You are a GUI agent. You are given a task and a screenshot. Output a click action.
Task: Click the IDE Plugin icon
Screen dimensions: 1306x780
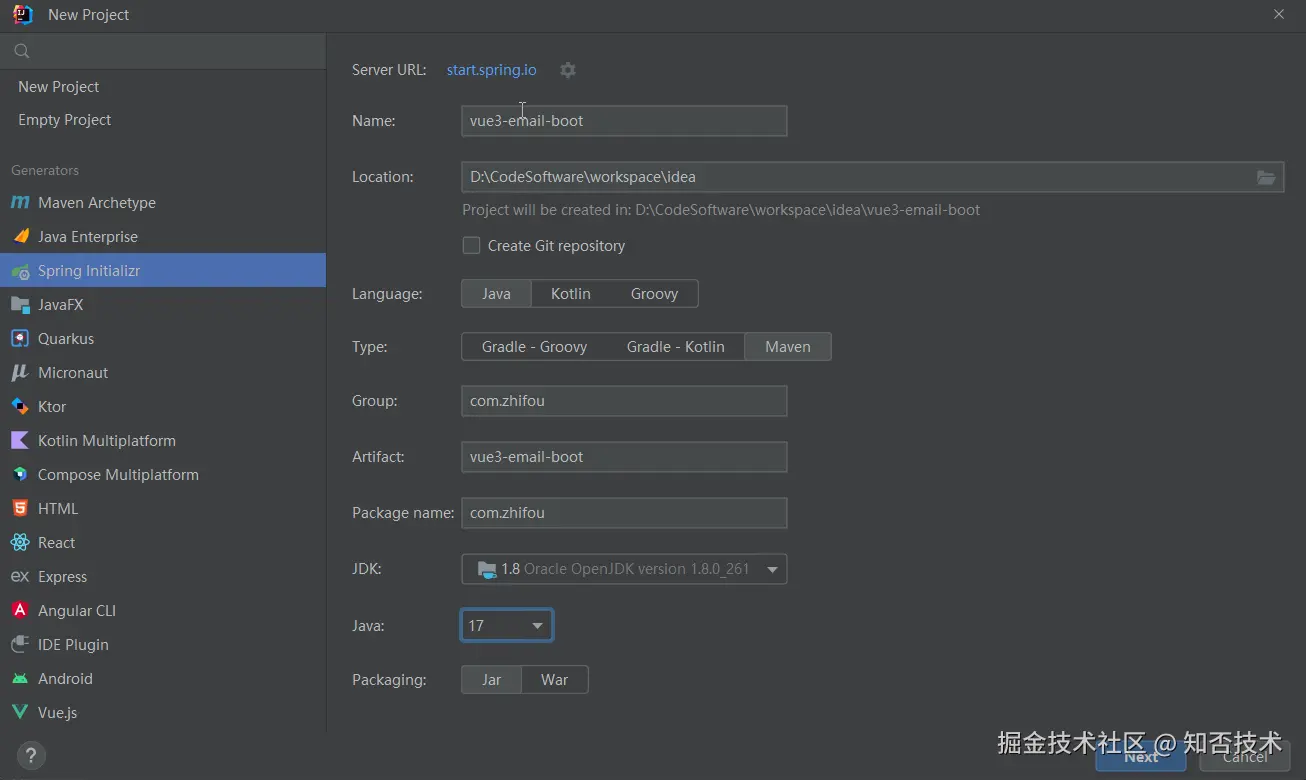[x=20, y=645]
